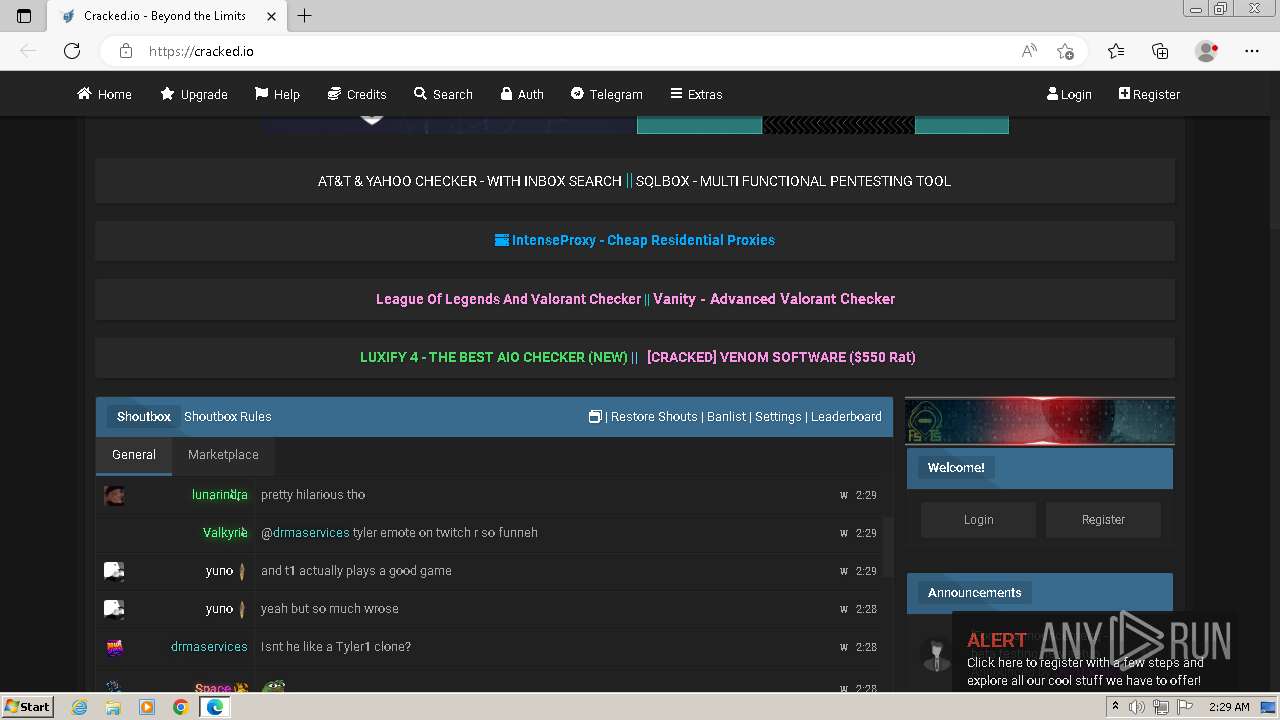Select the Shoutbox header tab
Viewport: 1280px width, 720px height.
(x=144, y=417)
